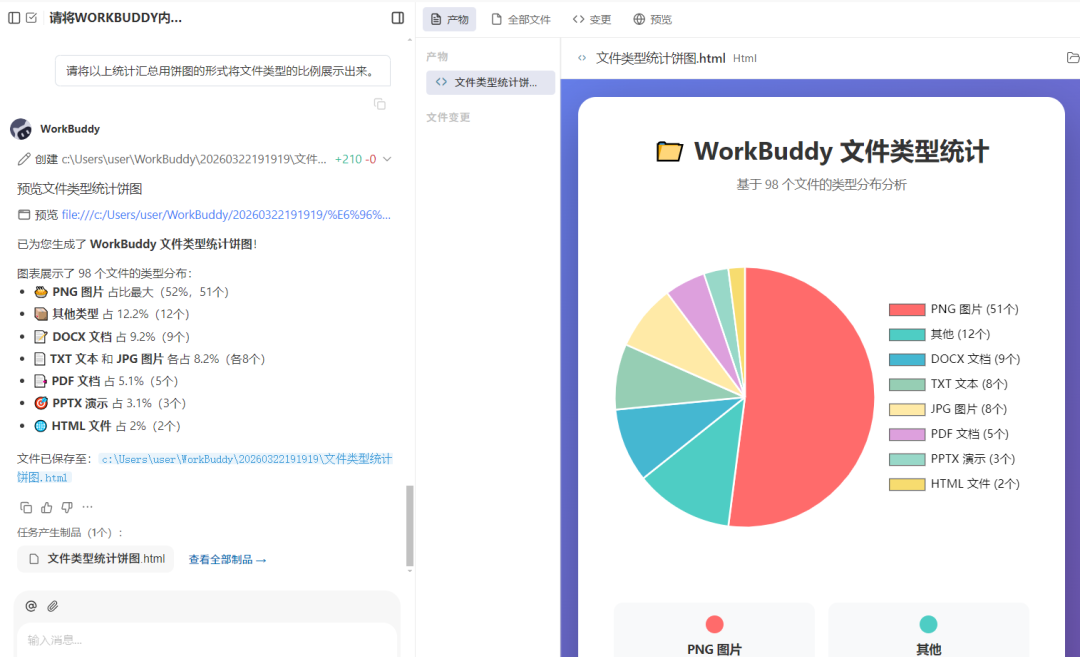Click the preview window icon beside link
Viewport: 1080px width, 657px height.
(x=23, y=215)
